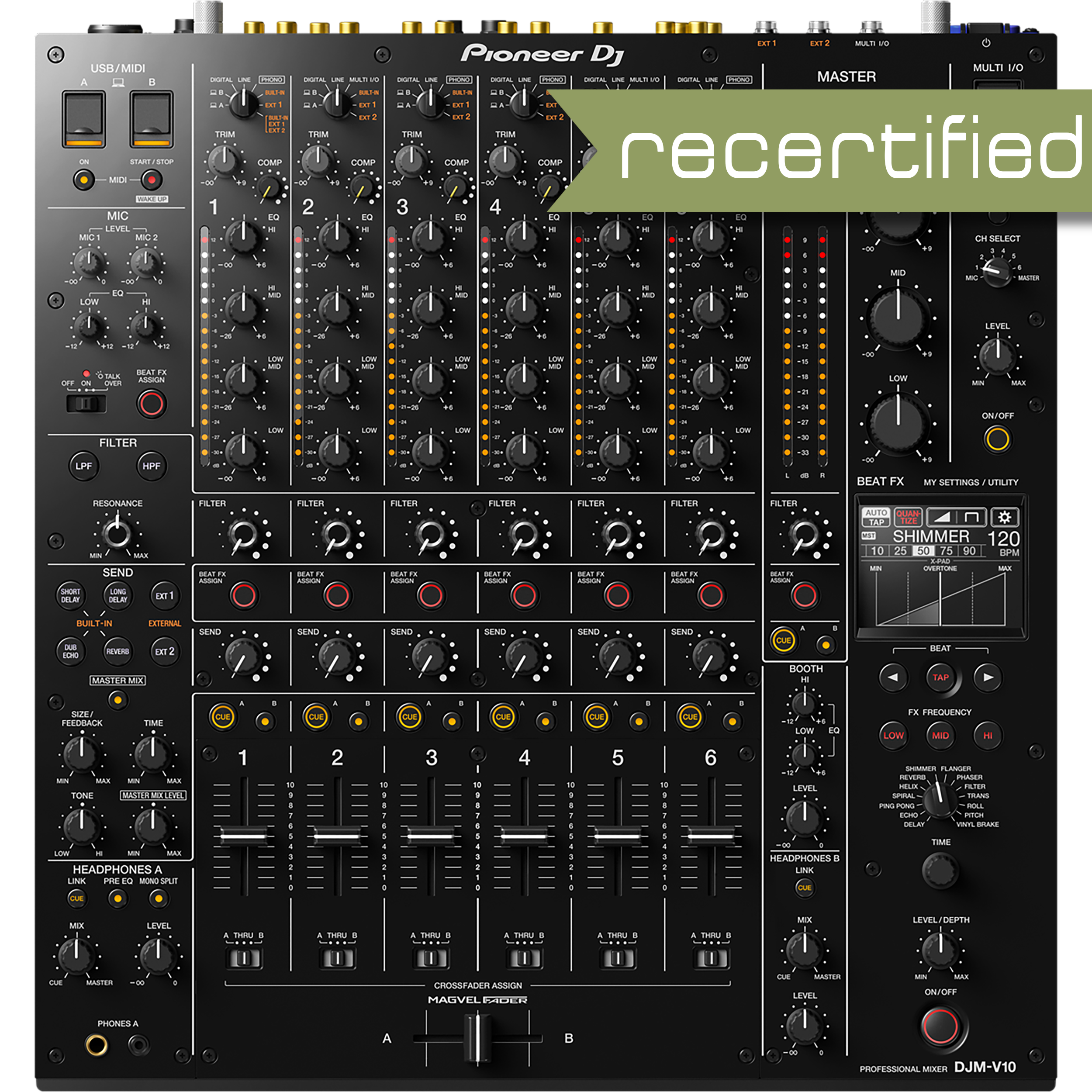Tap the QUANTIZE button on the touch display
Screen dimensions: 1092x1092
click(x=907, y=517)
